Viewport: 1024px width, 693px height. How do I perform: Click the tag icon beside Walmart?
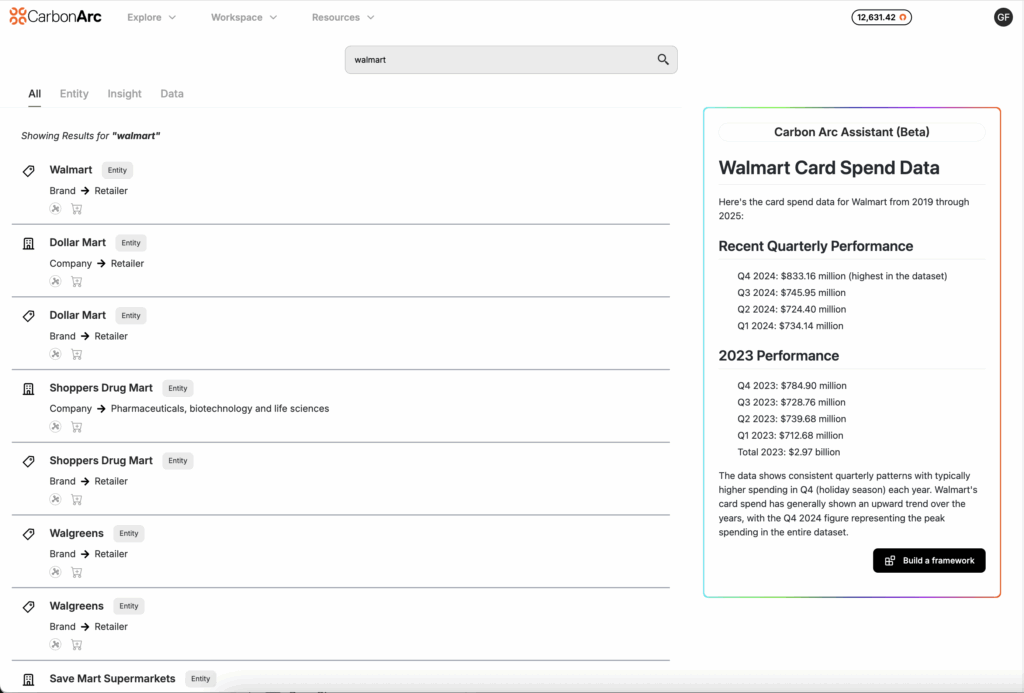(29, 171)
